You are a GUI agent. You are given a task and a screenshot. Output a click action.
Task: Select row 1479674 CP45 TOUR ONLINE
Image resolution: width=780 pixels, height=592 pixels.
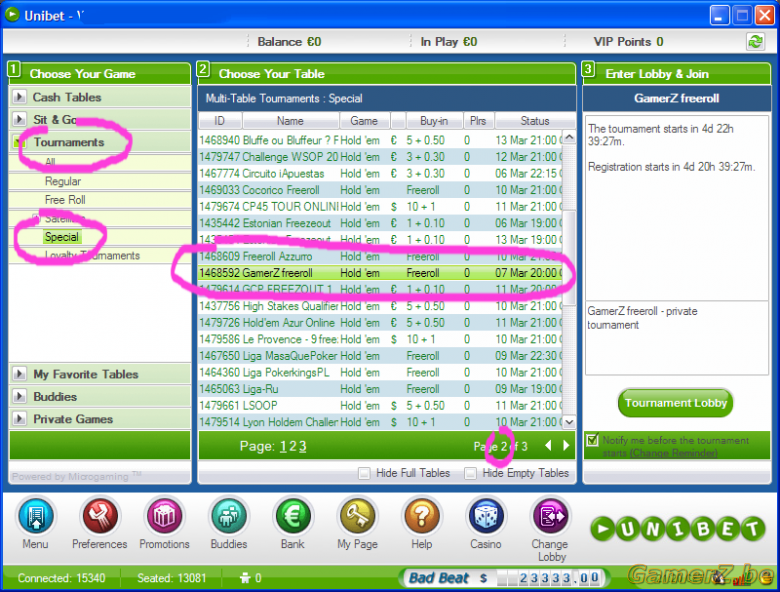pos(381,206)
